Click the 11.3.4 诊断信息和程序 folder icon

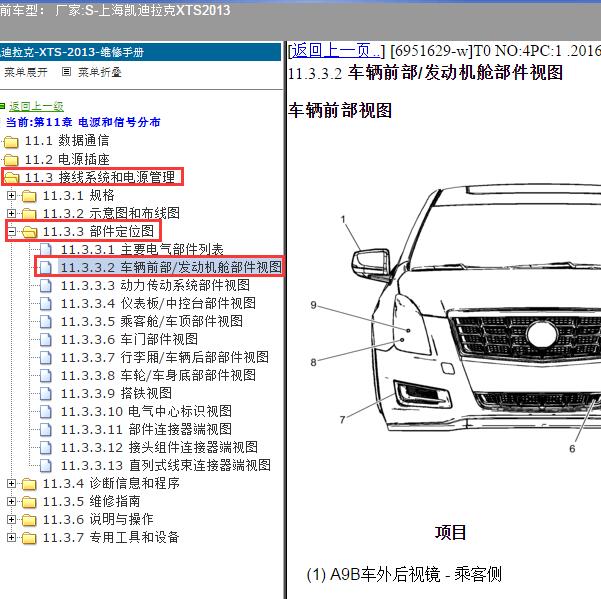pyautogui.click(x=29, y=484)
